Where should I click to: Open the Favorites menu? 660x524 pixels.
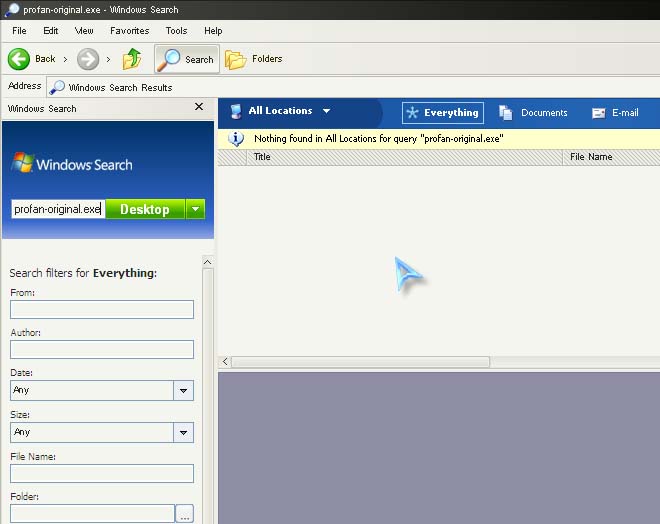pyautogui.click(x=130, y=31)
